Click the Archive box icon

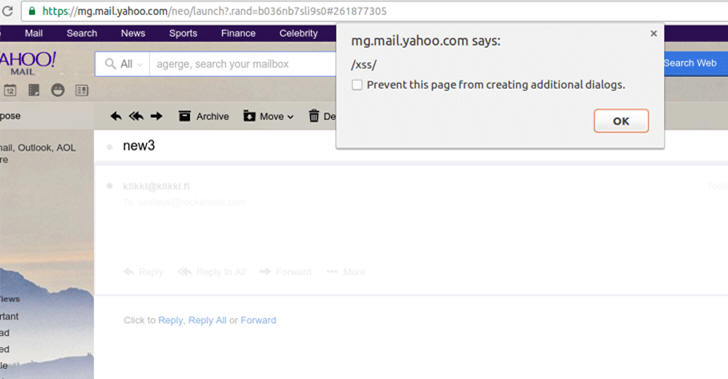point(185,116)
